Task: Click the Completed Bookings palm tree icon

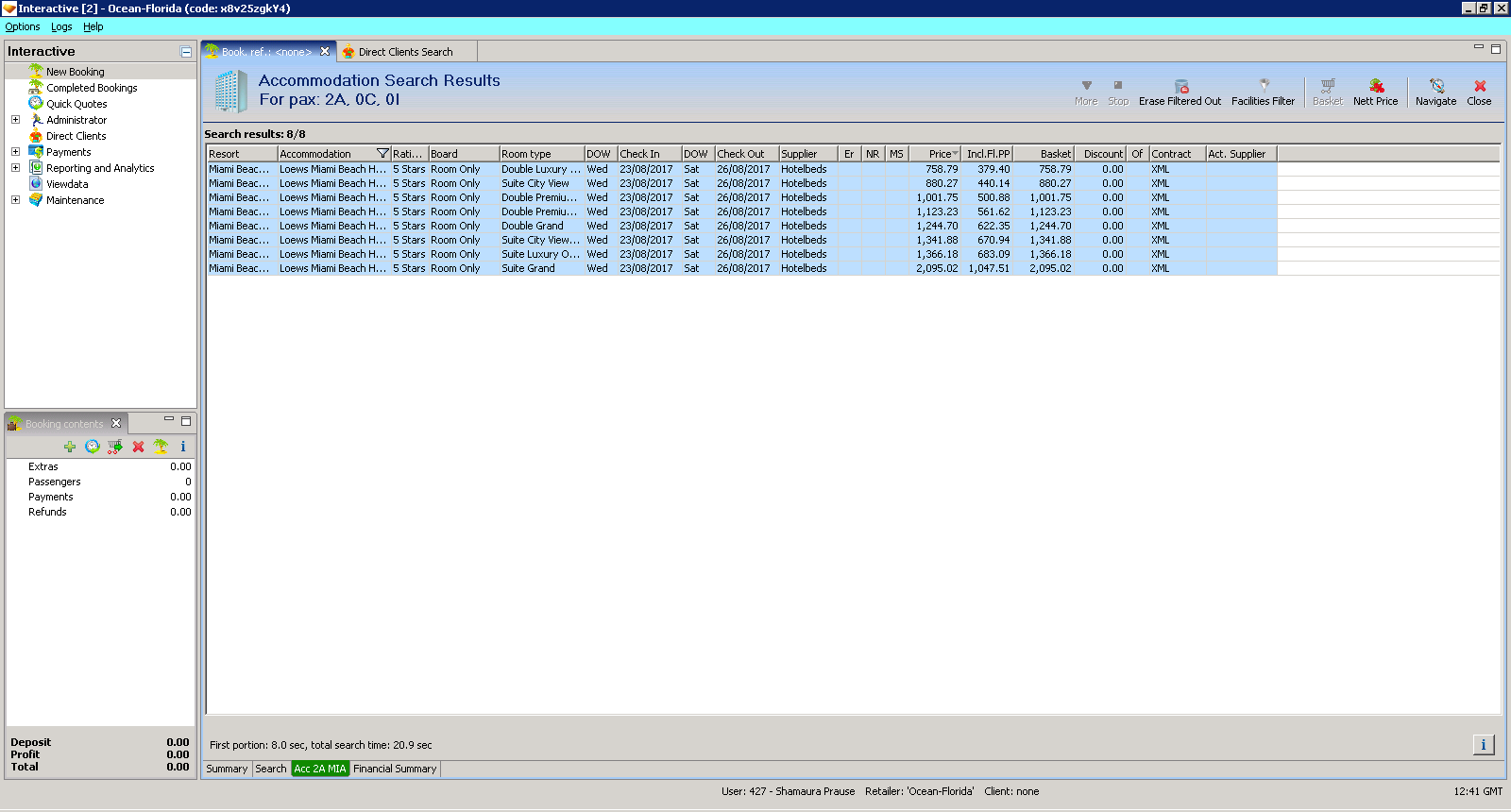Action: tap(36, 87)
